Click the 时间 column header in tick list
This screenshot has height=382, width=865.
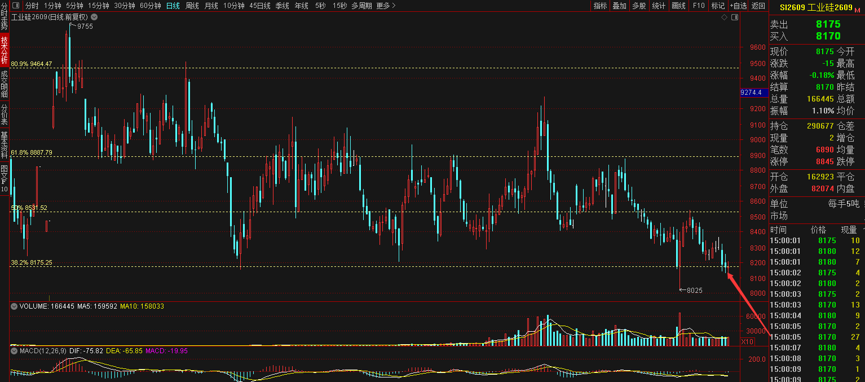coord(778,230)
